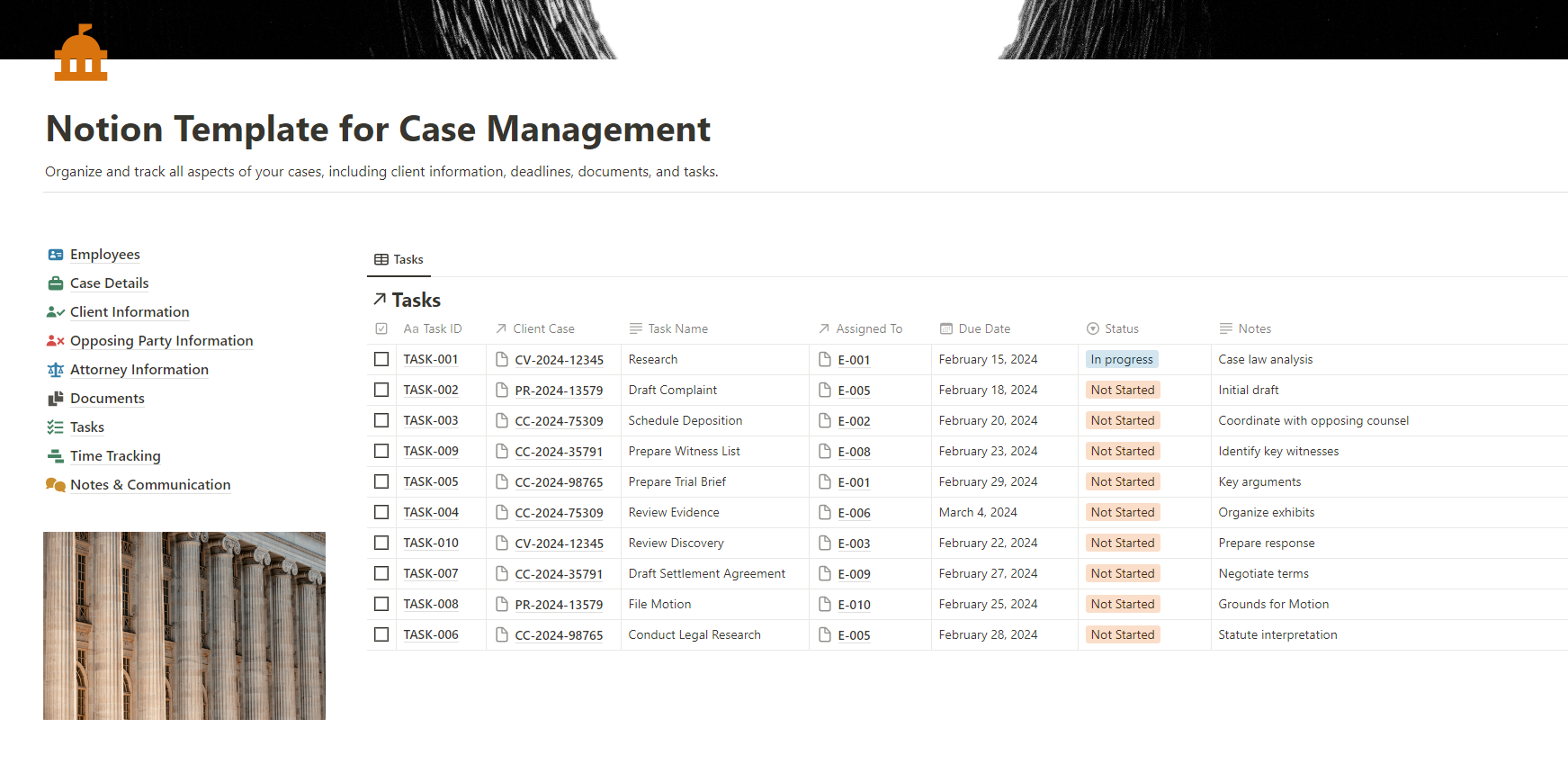Viewport: 1568px width, 764px height.
Task: Check the box for TASK-010
Action: [381, 543]
